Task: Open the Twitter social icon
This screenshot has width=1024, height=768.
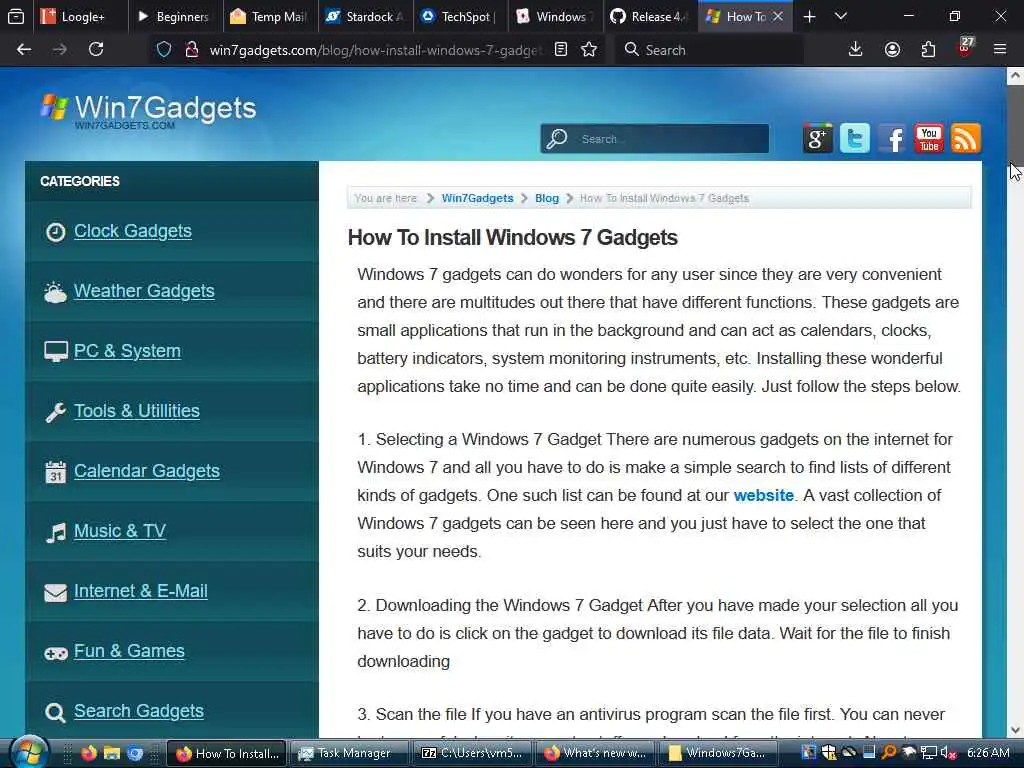Action: coord(854,138)
